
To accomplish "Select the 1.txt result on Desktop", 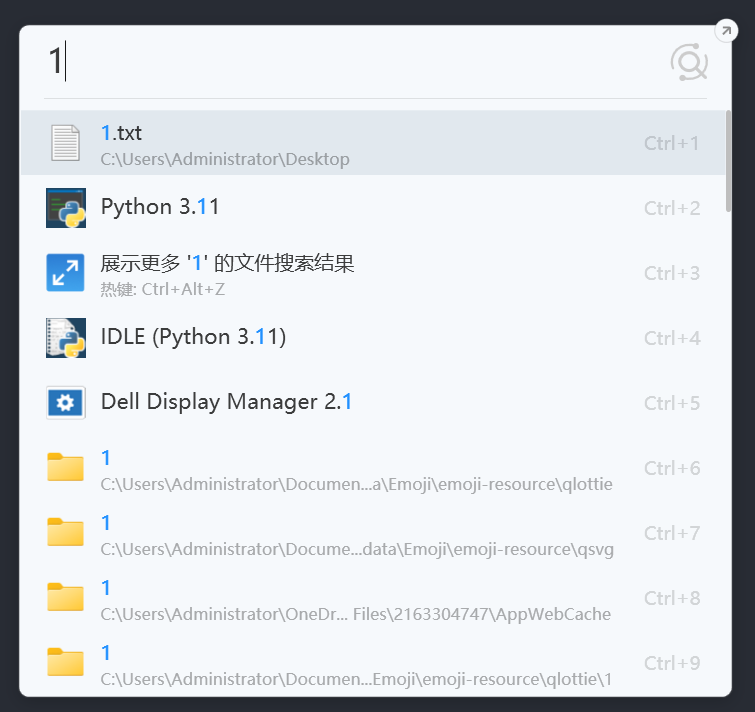I will 373,143.
